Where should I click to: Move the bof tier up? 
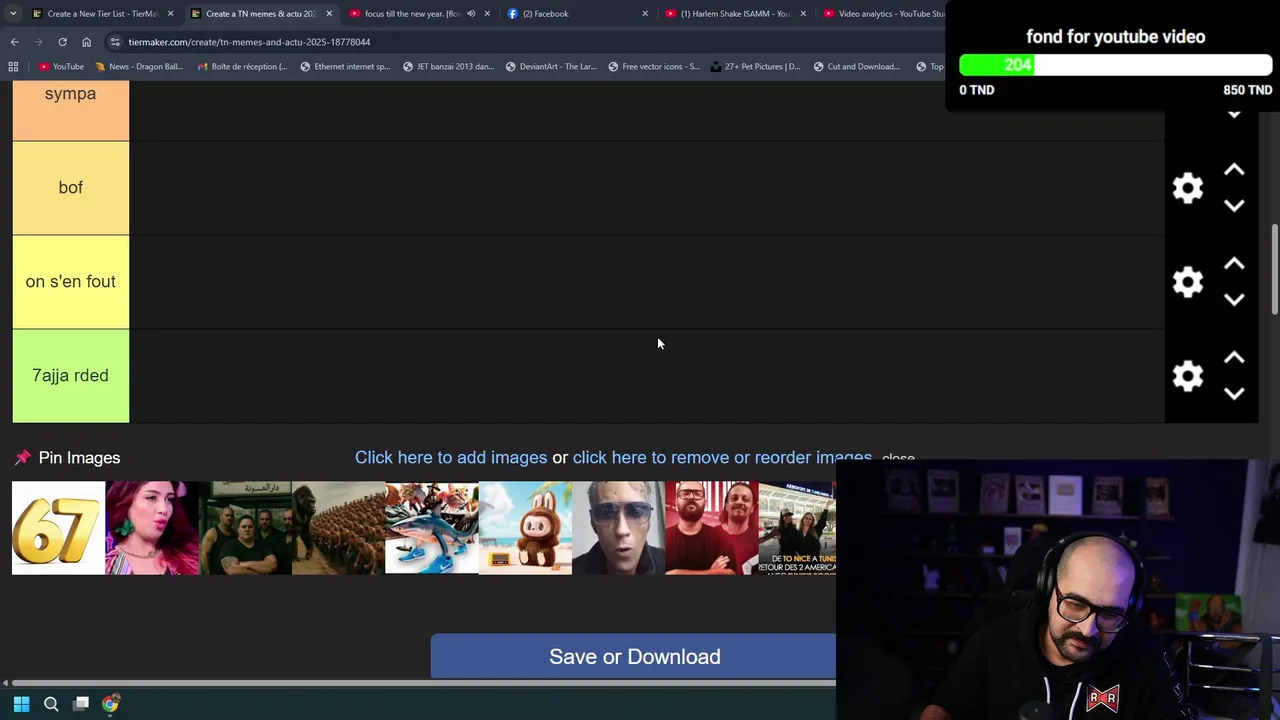point(1234,170)
